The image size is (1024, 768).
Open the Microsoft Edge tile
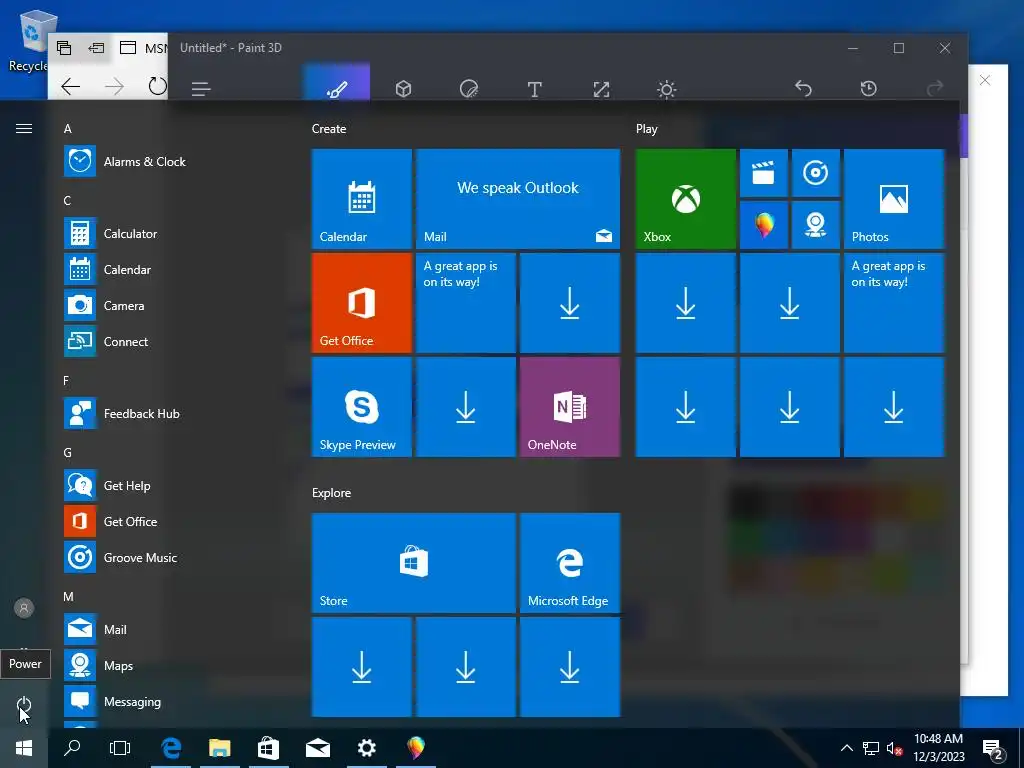pyautogui.click(x=569, y=563)
